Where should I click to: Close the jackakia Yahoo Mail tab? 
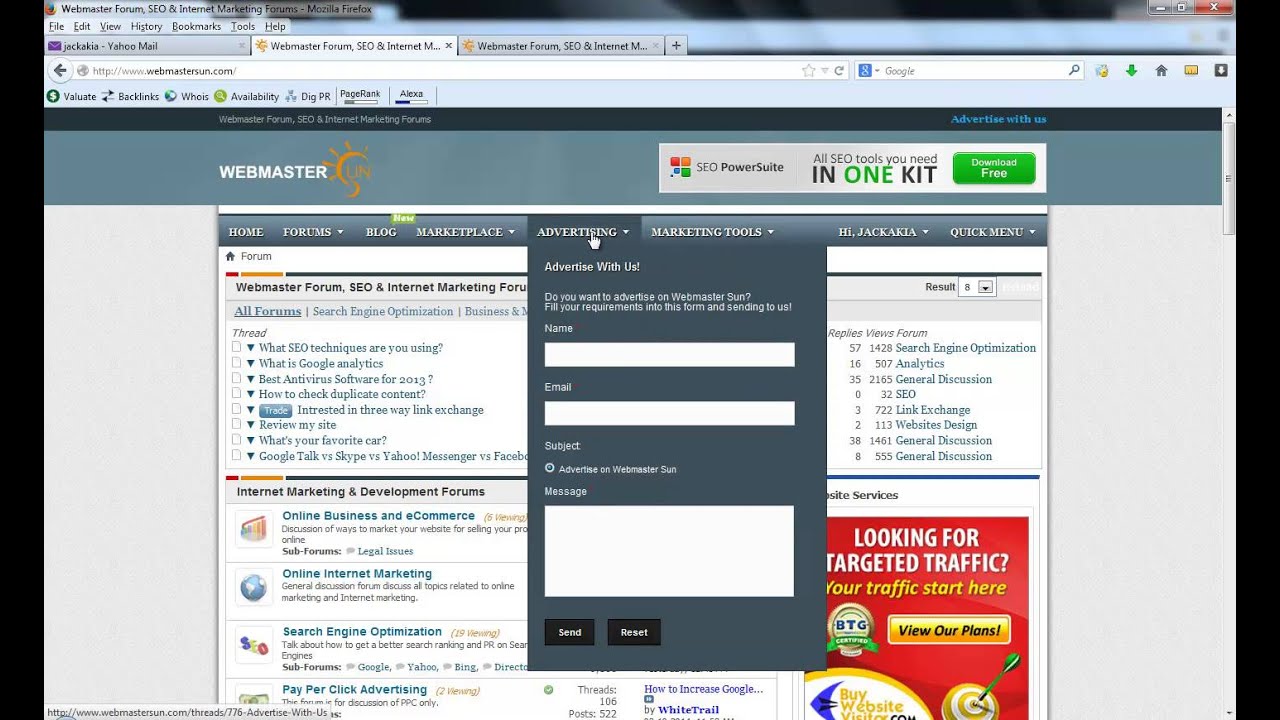pyautogui.click(x=242, y=45)
